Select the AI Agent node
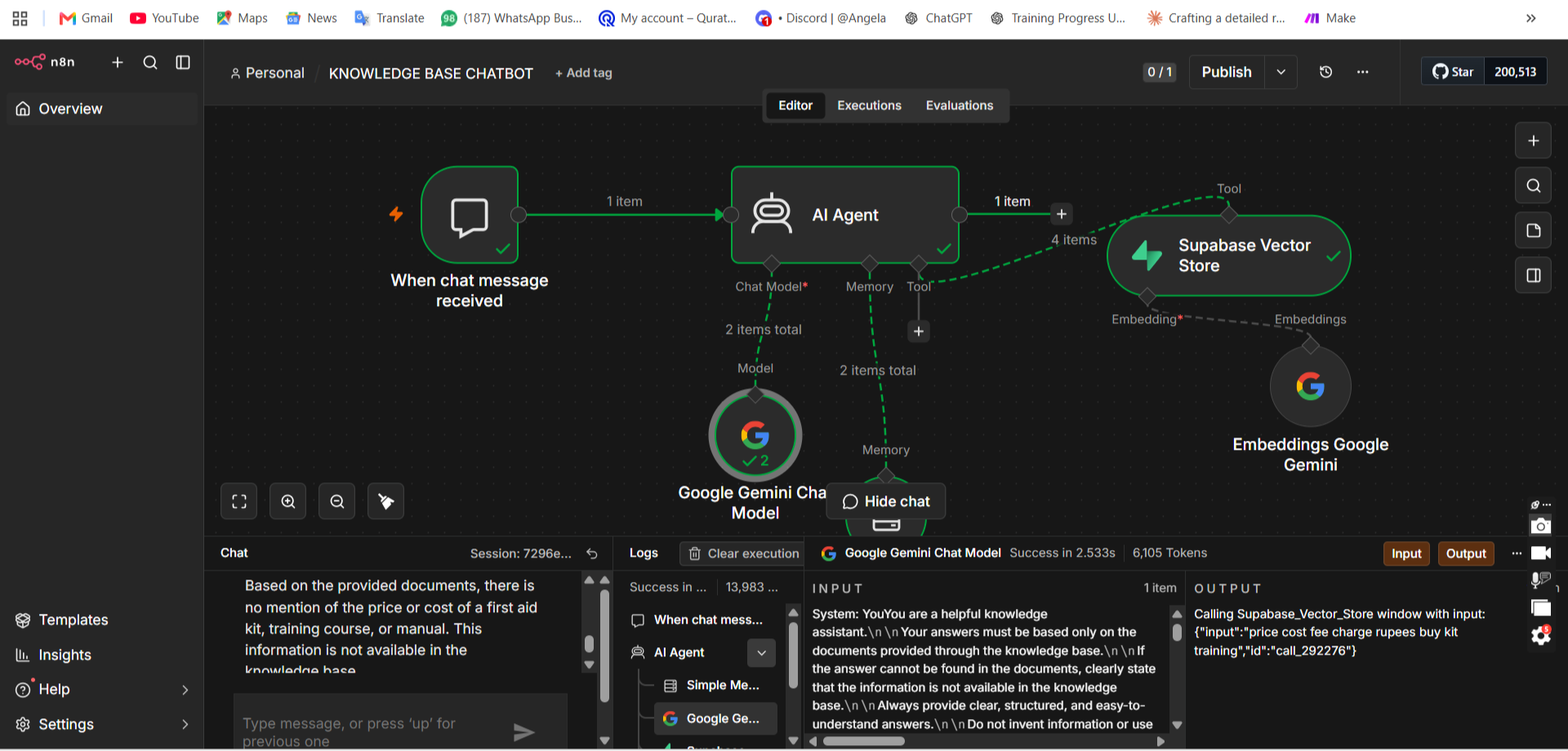The image size is (1568, 751). pyautogui.click(x=844, y=215)
